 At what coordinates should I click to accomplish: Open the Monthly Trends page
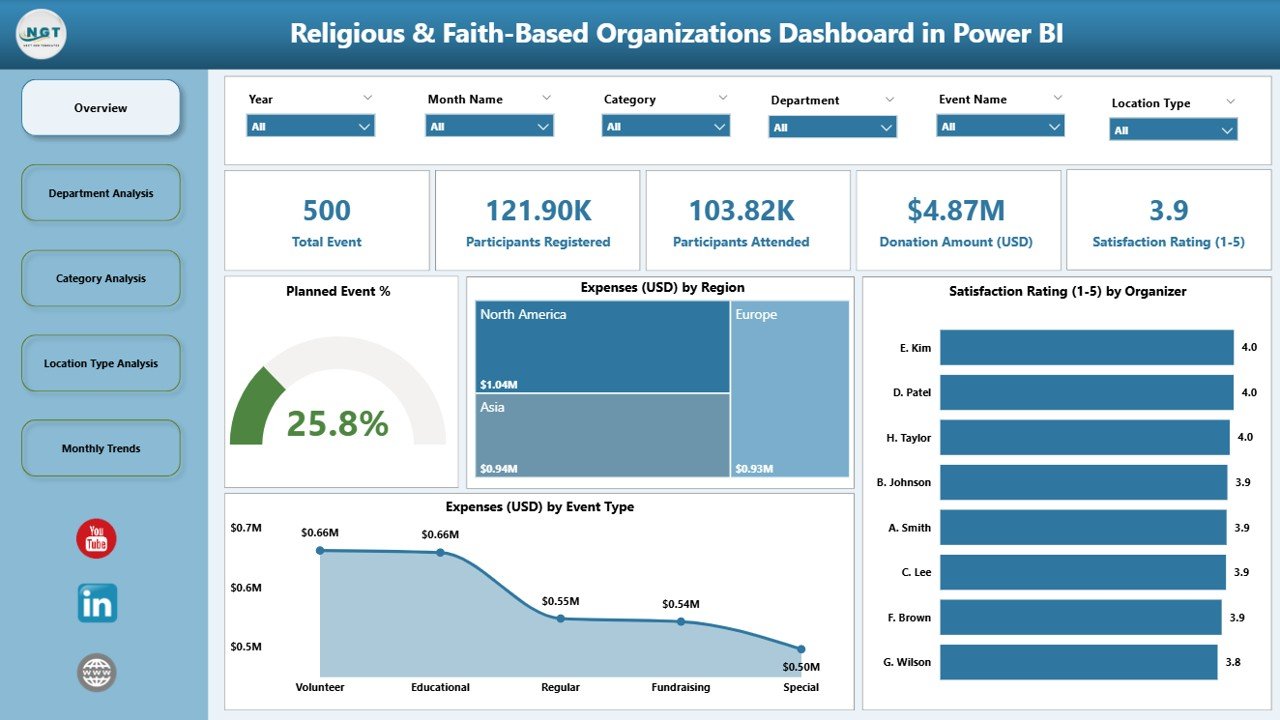100,448
